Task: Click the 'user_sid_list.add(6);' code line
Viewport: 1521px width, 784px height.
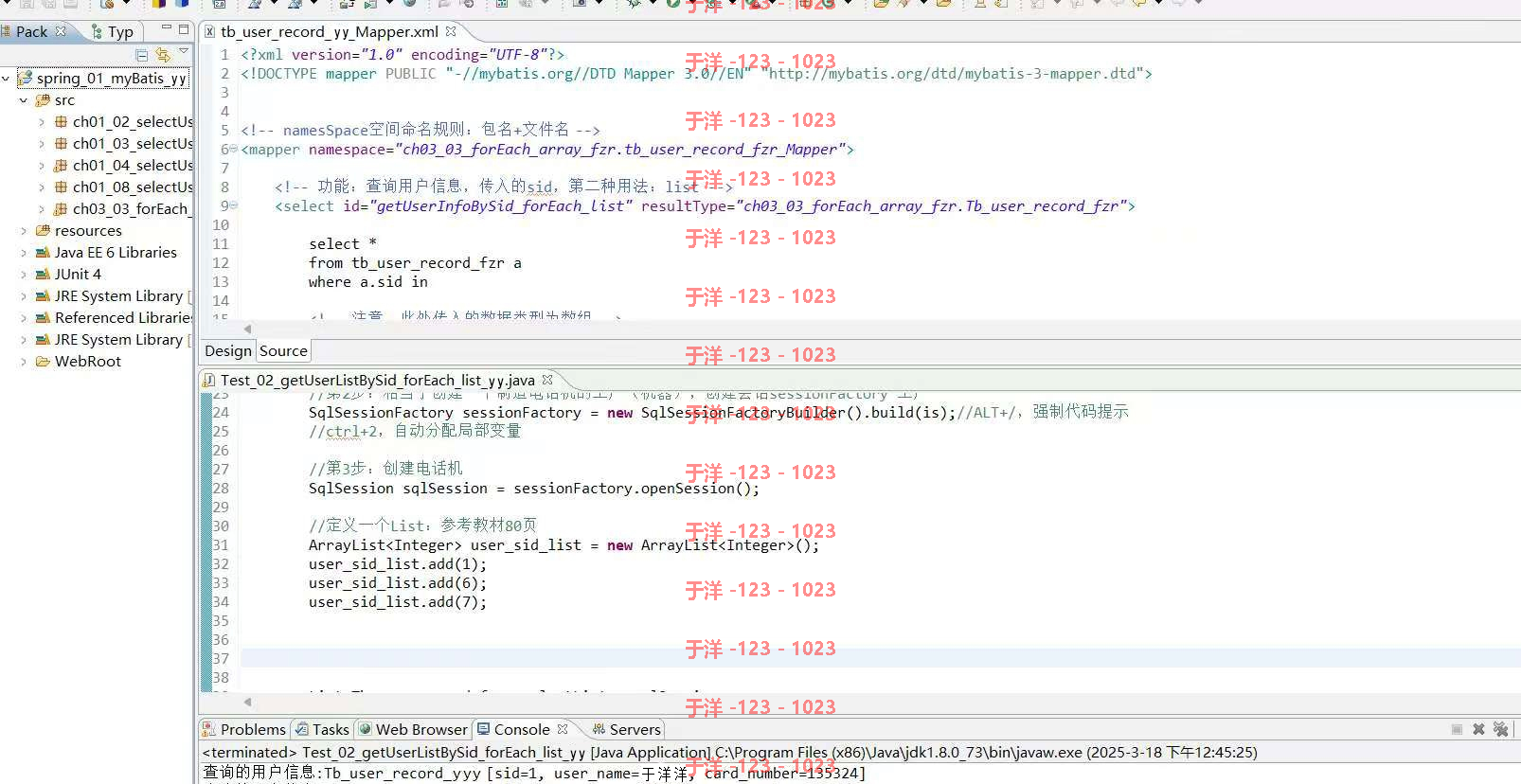Action: 398,583
